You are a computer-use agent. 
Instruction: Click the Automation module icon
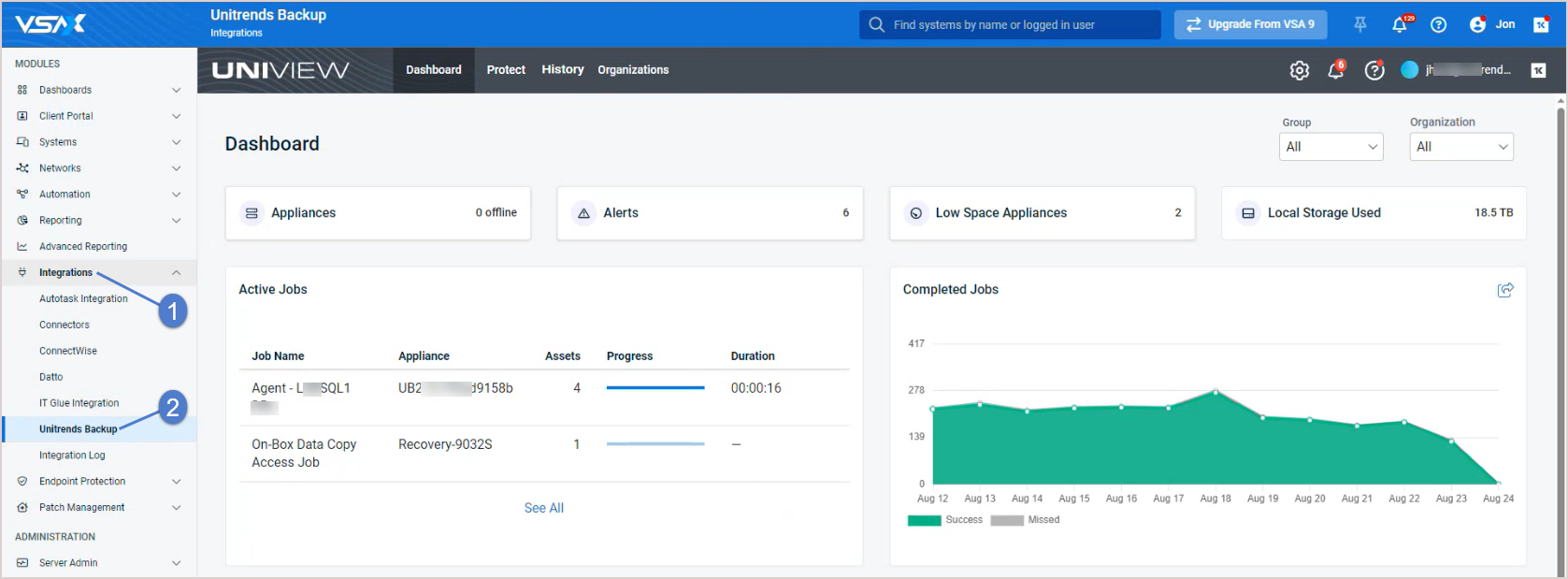coord(22,195)
